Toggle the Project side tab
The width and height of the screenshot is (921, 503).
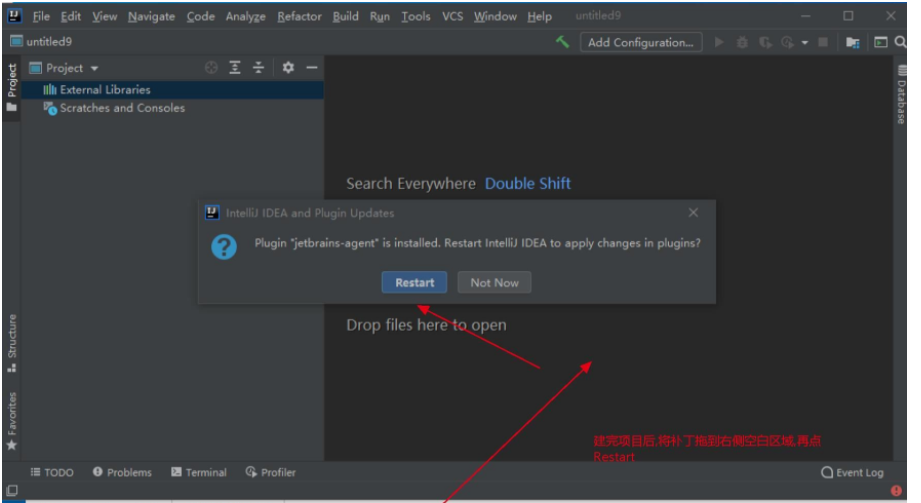click(x=12, y=87)
